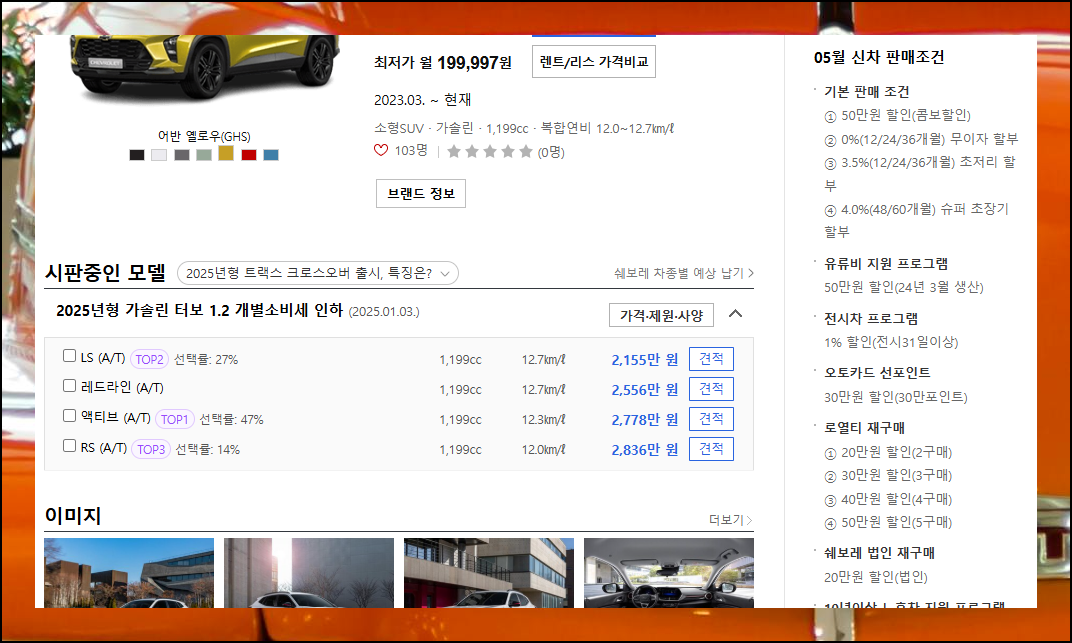Click the heart like icon
This screenshot has width=1072, height=643.
pos(381,150)
